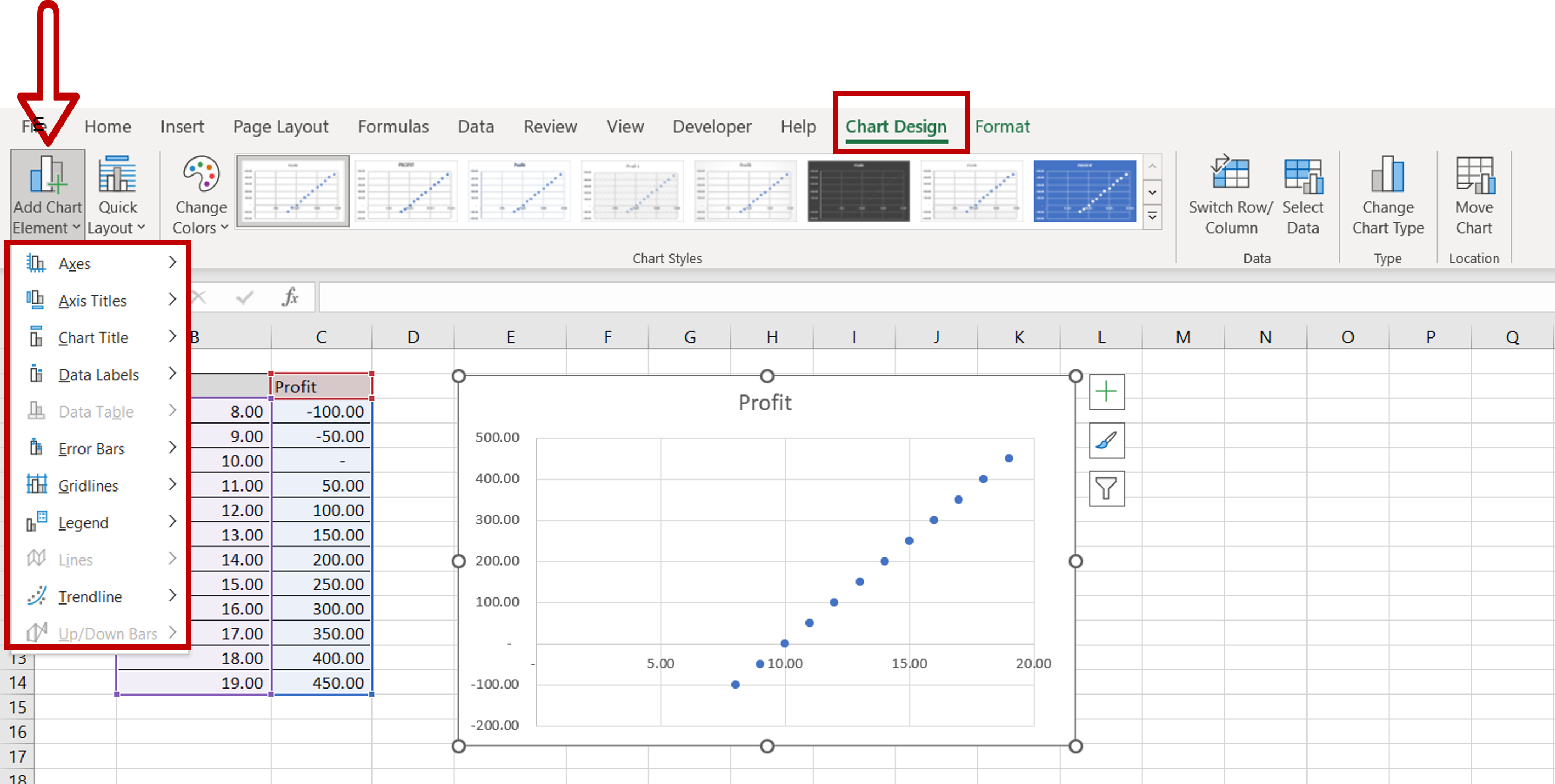Viewport: 1555px width, 784px height.
Task: Click the Select Data icon
Action: [1303, 175]
